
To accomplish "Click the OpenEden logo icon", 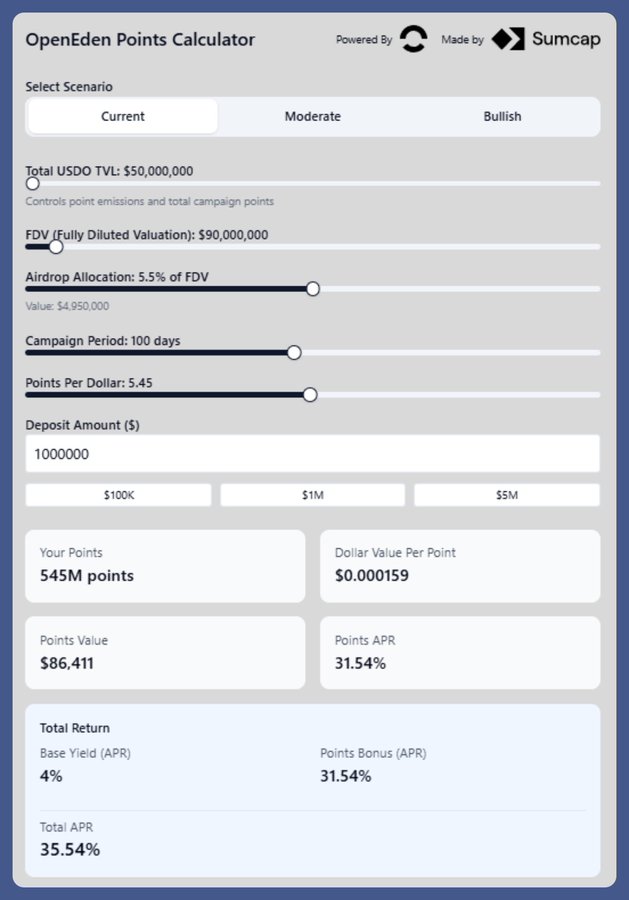I will [413, 39].
